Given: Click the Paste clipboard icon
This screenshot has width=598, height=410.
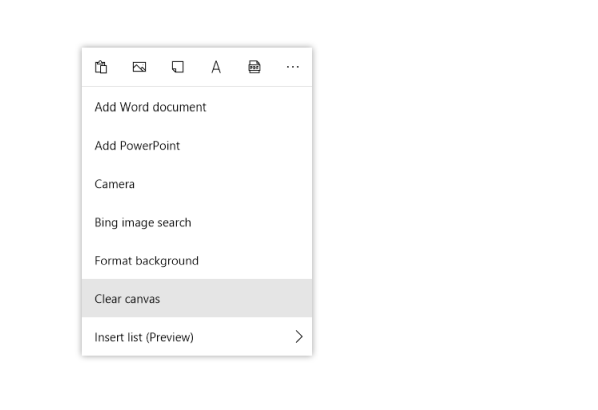Looking at the screenshot, I should point(101,67).
